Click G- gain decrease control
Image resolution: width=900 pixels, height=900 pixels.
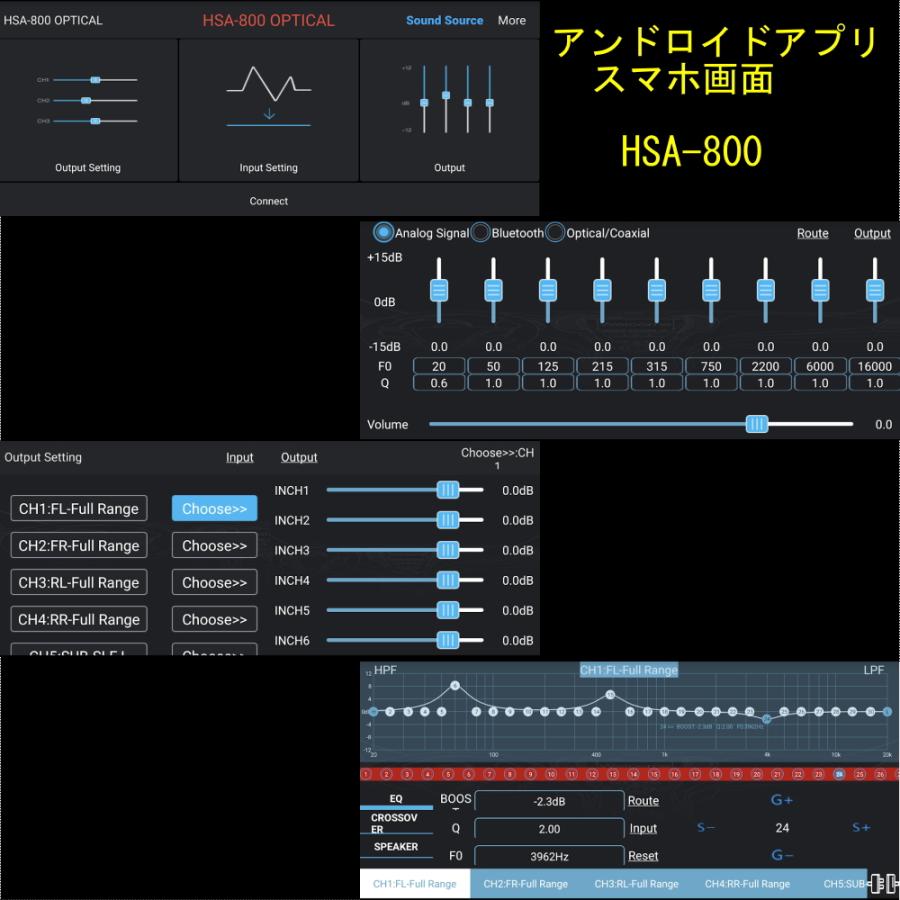pos(782,855)
